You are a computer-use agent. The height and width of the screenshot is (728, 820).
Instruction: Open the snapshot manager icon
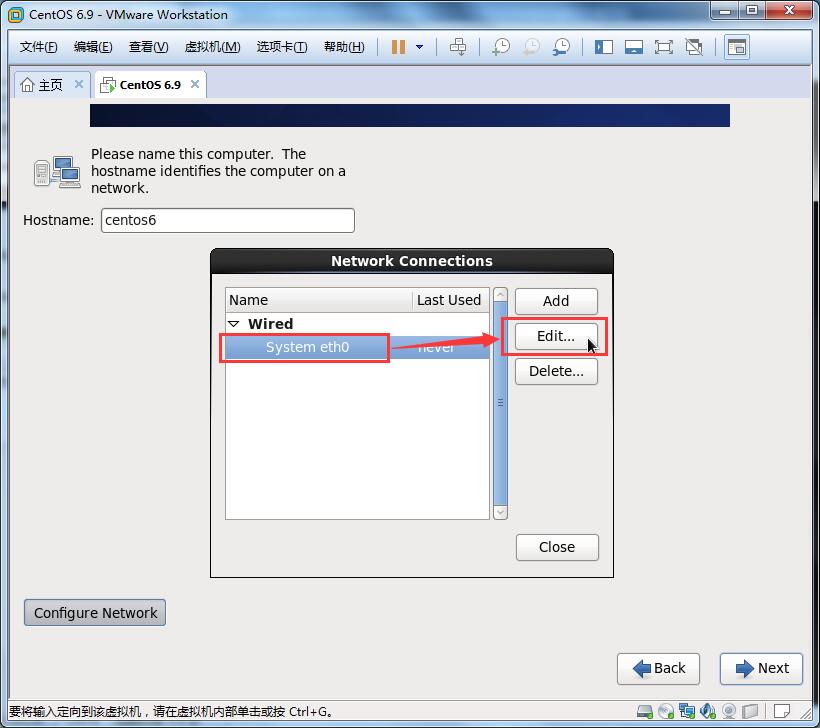(x=562, y=47)
